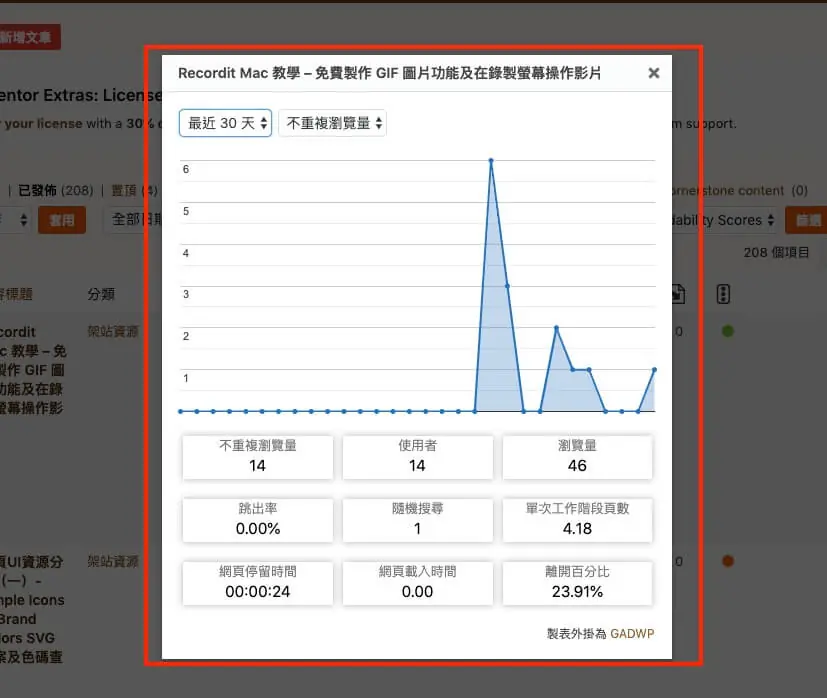Click the 208 個項目 count in background

point(776,253)
